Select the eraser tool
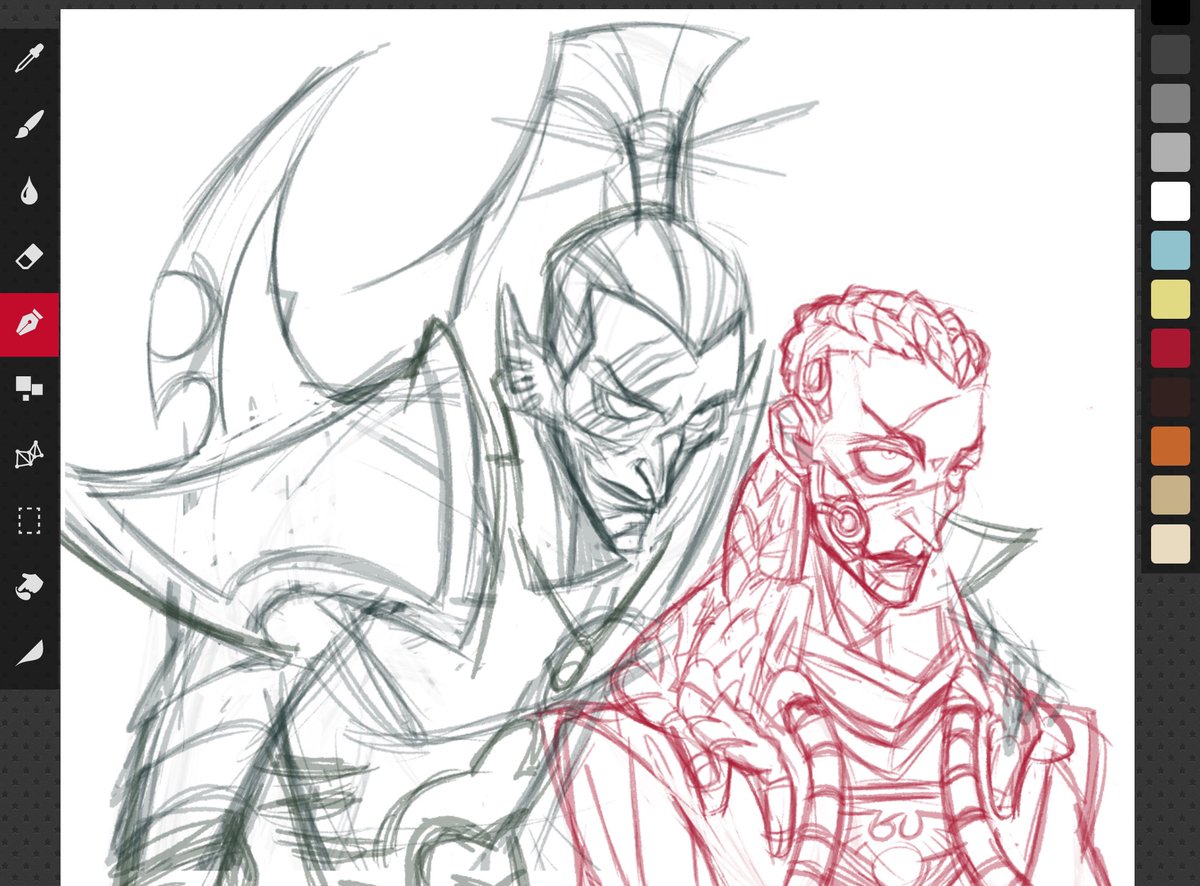Image resolution: width=1200 pixels, height=886 pixels. [29, 257]
